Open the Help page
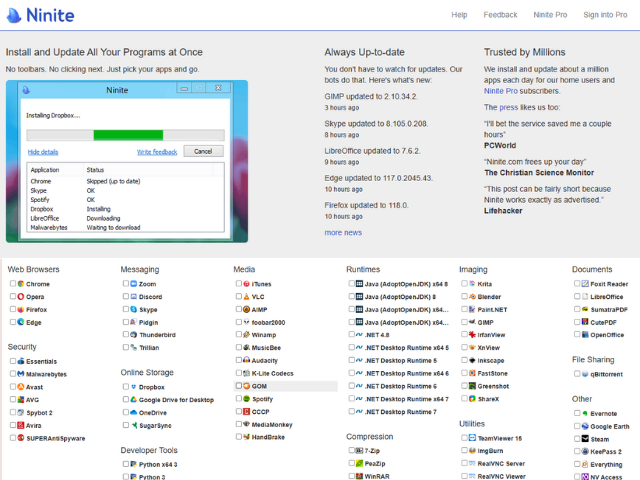Image resolution: width=640 pixels, height=480 pixels. click(459, 15)
